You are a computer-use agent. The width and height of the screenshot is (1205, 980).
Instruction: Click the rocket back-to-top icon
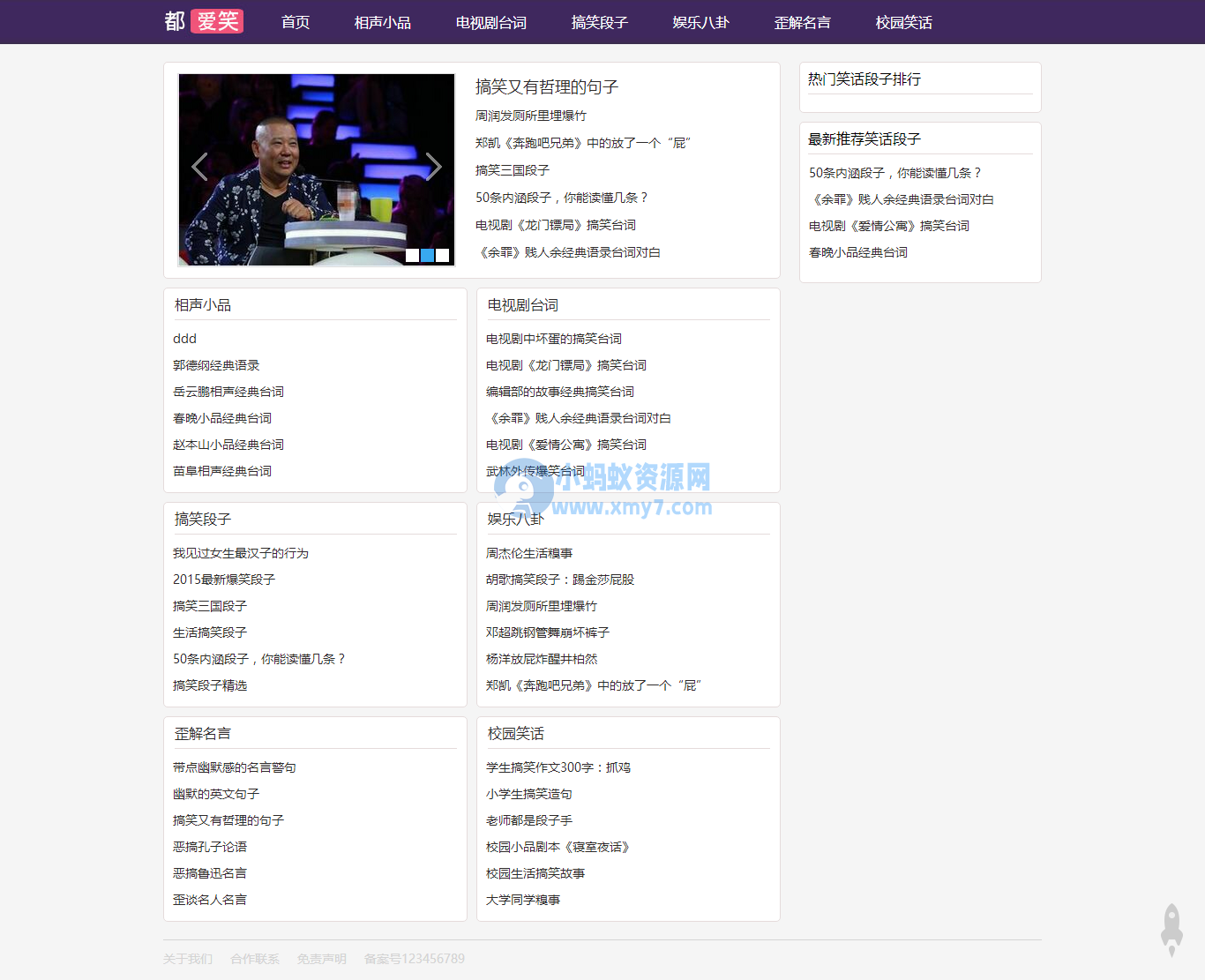(1171, 930)
